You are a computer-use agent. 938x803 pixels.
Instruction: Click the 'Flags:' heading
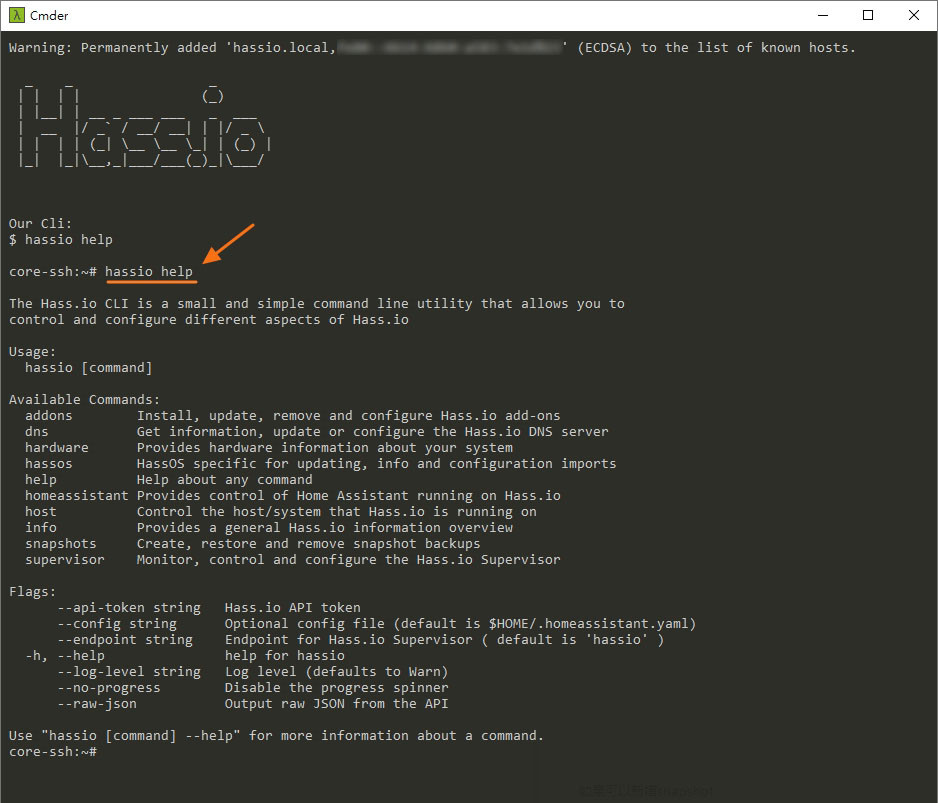pyautogui.click(x=32, y=592)
